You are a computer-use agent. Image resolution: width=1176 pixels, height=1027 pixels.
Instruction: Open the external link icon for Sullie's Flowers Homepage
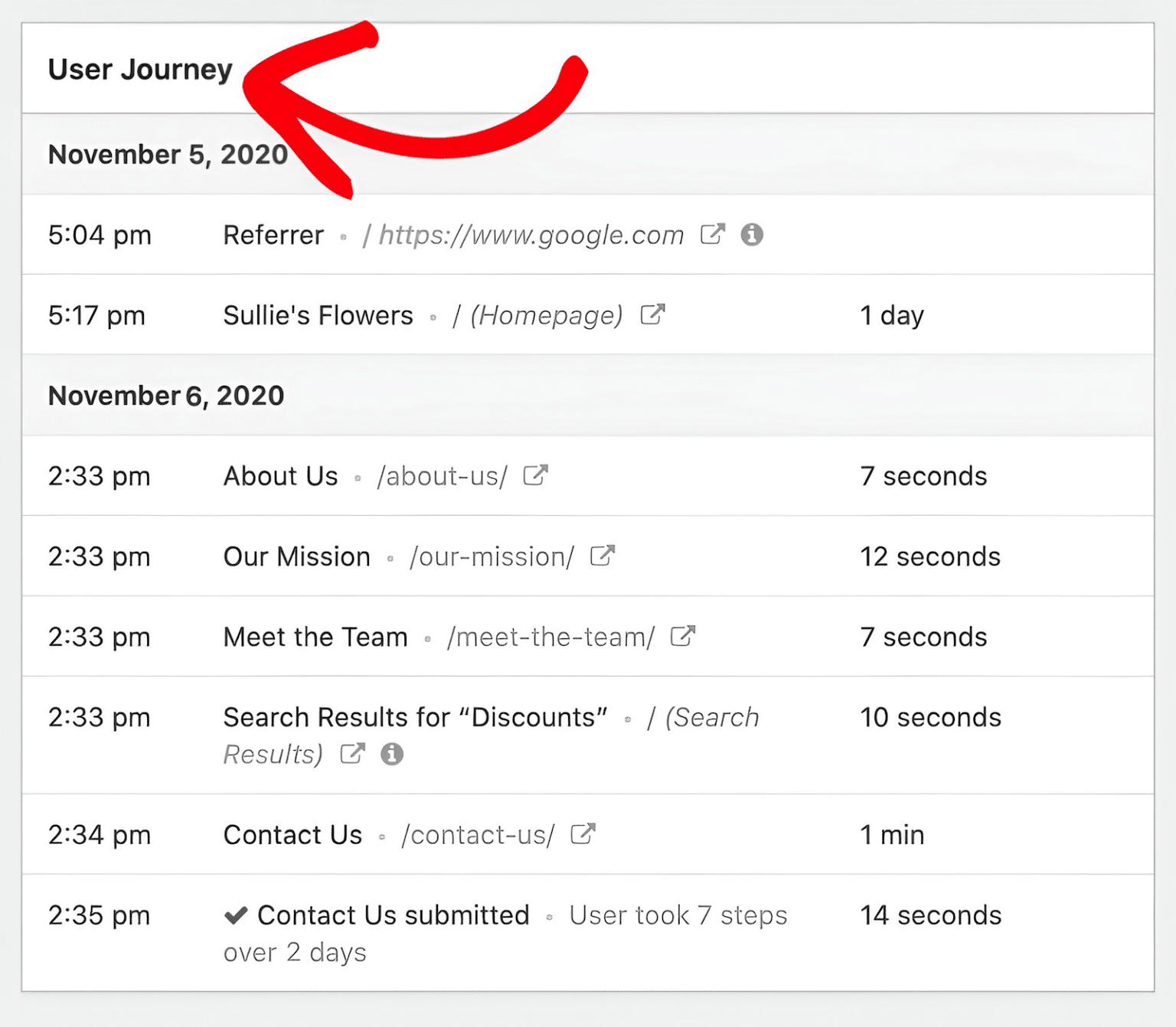point(653,315)
